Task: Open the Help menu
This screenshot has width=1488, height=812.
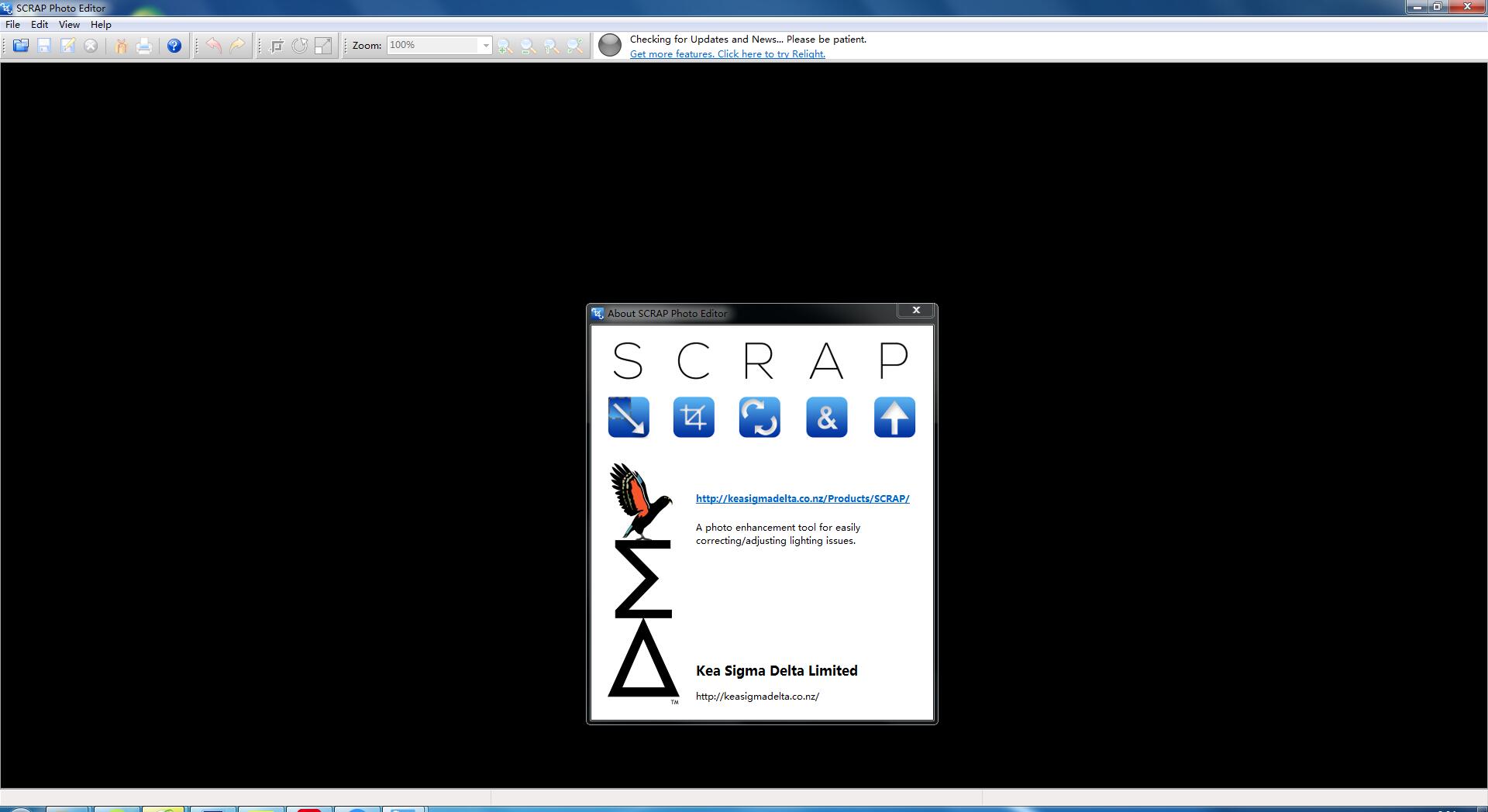Action: pos(101,24)
